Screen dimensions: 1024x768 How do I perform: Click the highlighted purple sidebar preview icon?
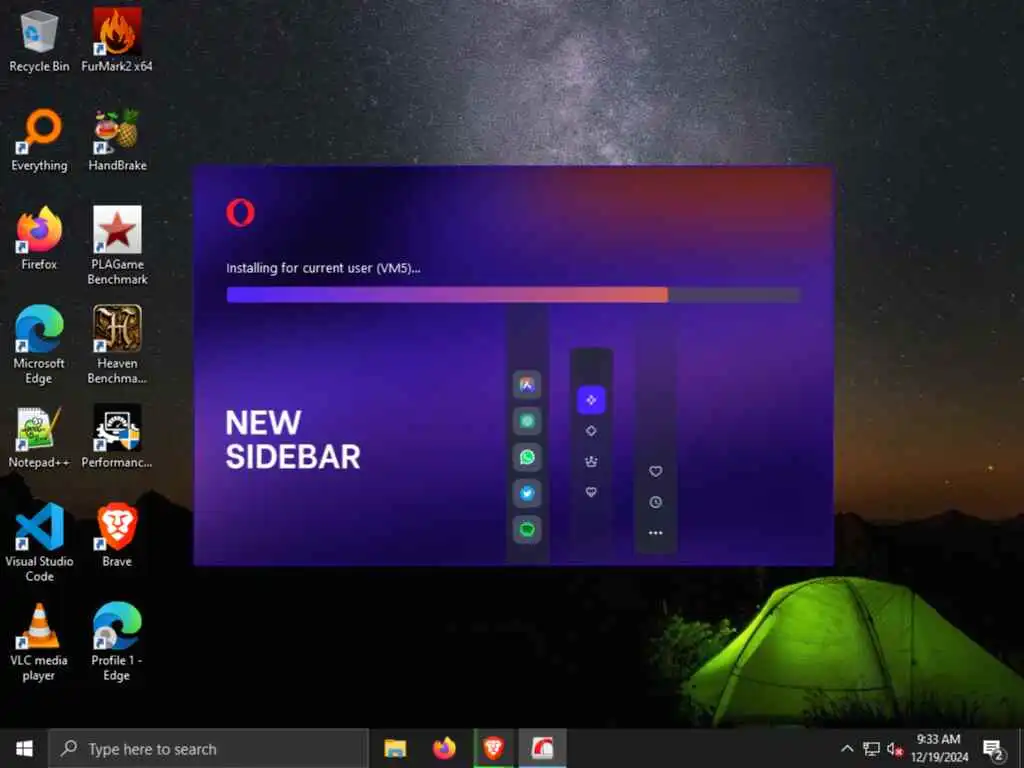[591, 400]
